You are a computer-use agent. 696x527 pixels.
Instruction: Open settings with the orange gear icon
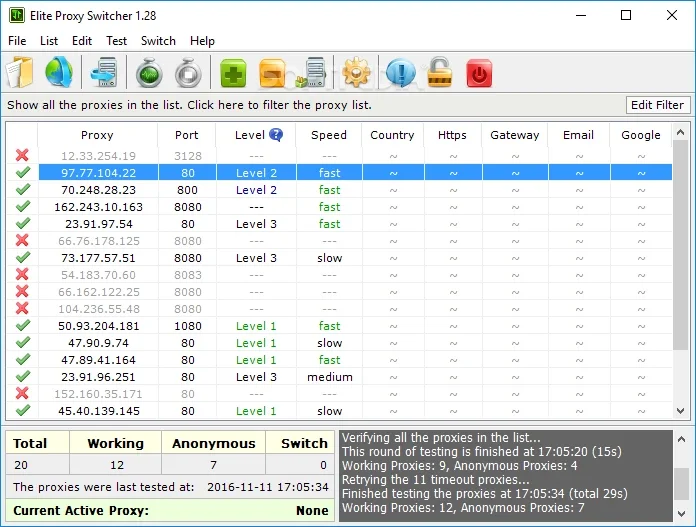point(356,72)
